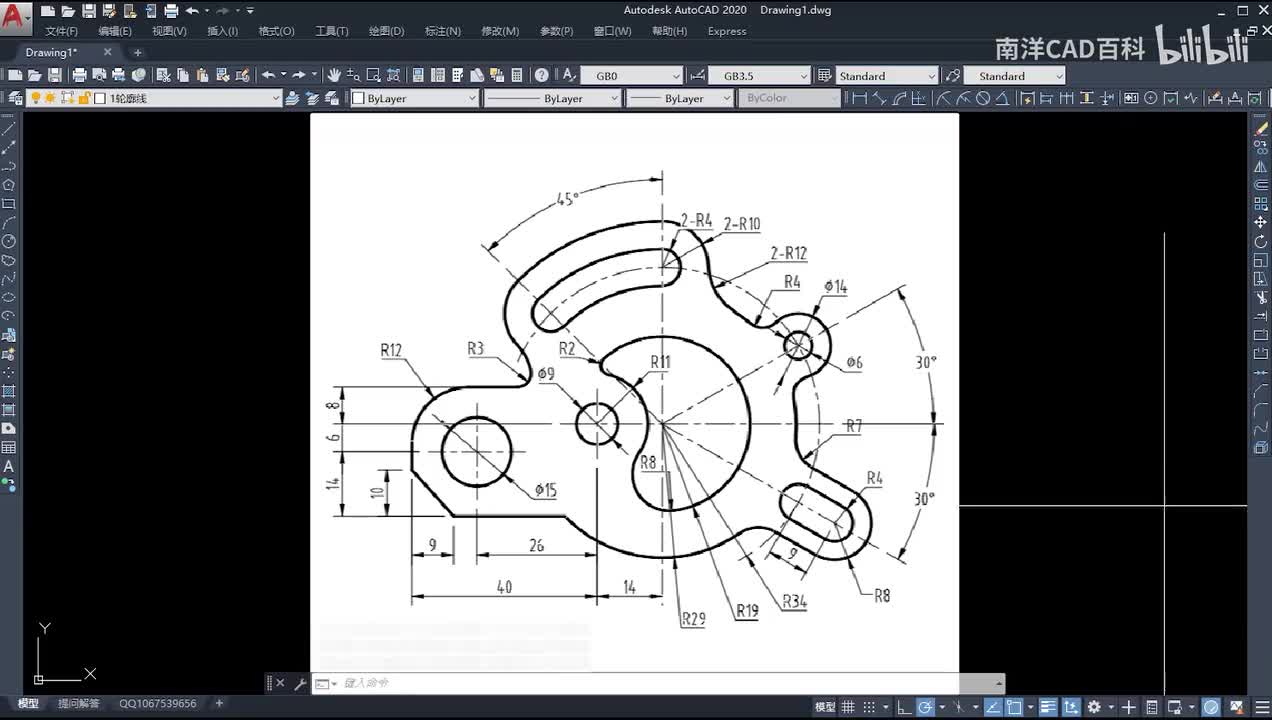Toggle 2D object snap square icon
The height and width of the screenshot is (720, 1272).
pos(1014,707)
